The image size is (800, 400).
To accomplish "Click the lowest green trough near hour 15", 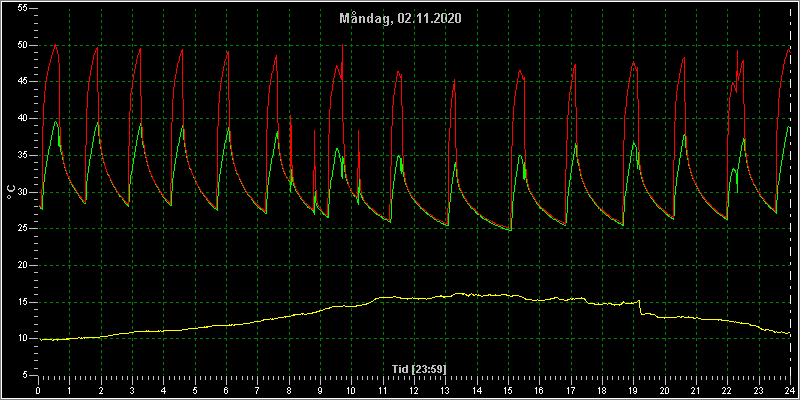I will click(x=509, y=230).
